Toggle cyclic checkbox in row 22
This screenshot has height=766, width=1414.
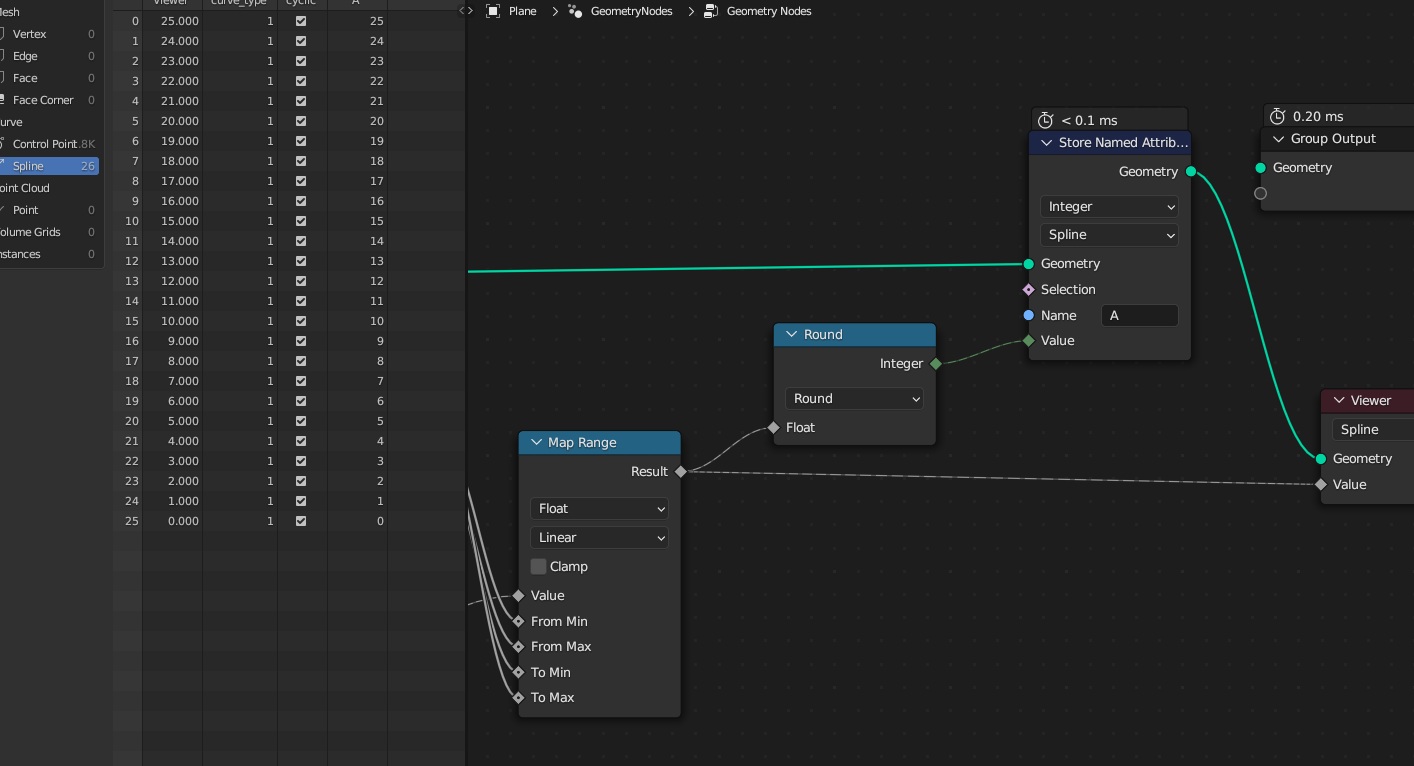point(301,461)
